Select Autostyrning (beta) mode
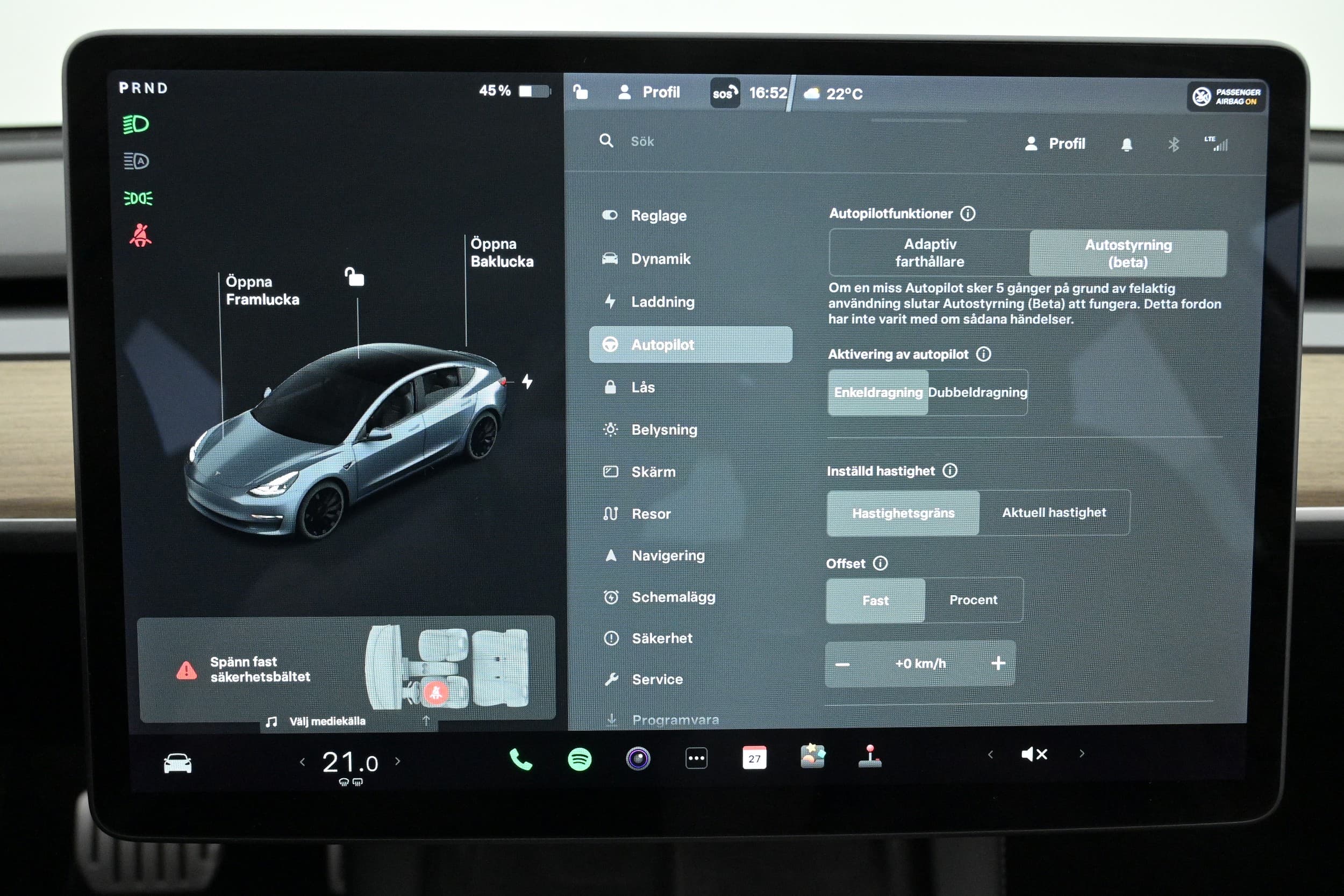The height and width of the screenshot is (896, 1344). (x=1128, y=253)
